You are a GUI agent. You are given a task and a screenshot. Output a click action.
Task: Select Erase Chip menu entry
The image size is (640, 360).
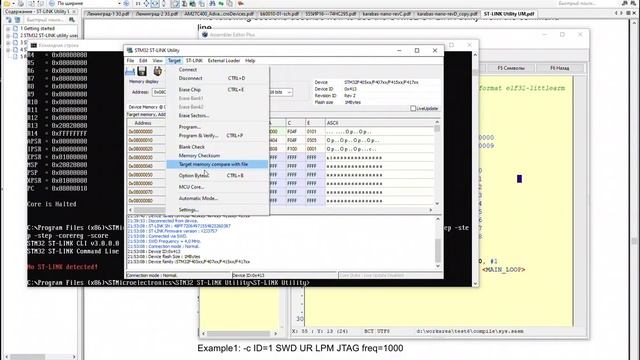tap(218, 89)
